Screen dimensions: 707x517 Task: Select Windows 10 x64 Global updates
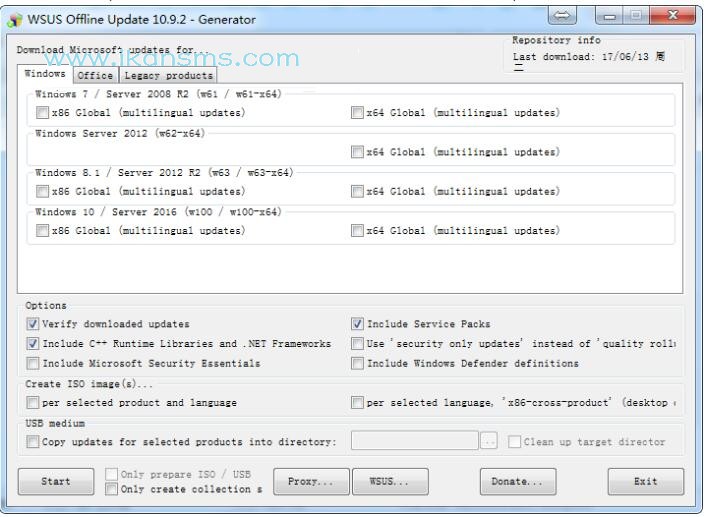357,231
